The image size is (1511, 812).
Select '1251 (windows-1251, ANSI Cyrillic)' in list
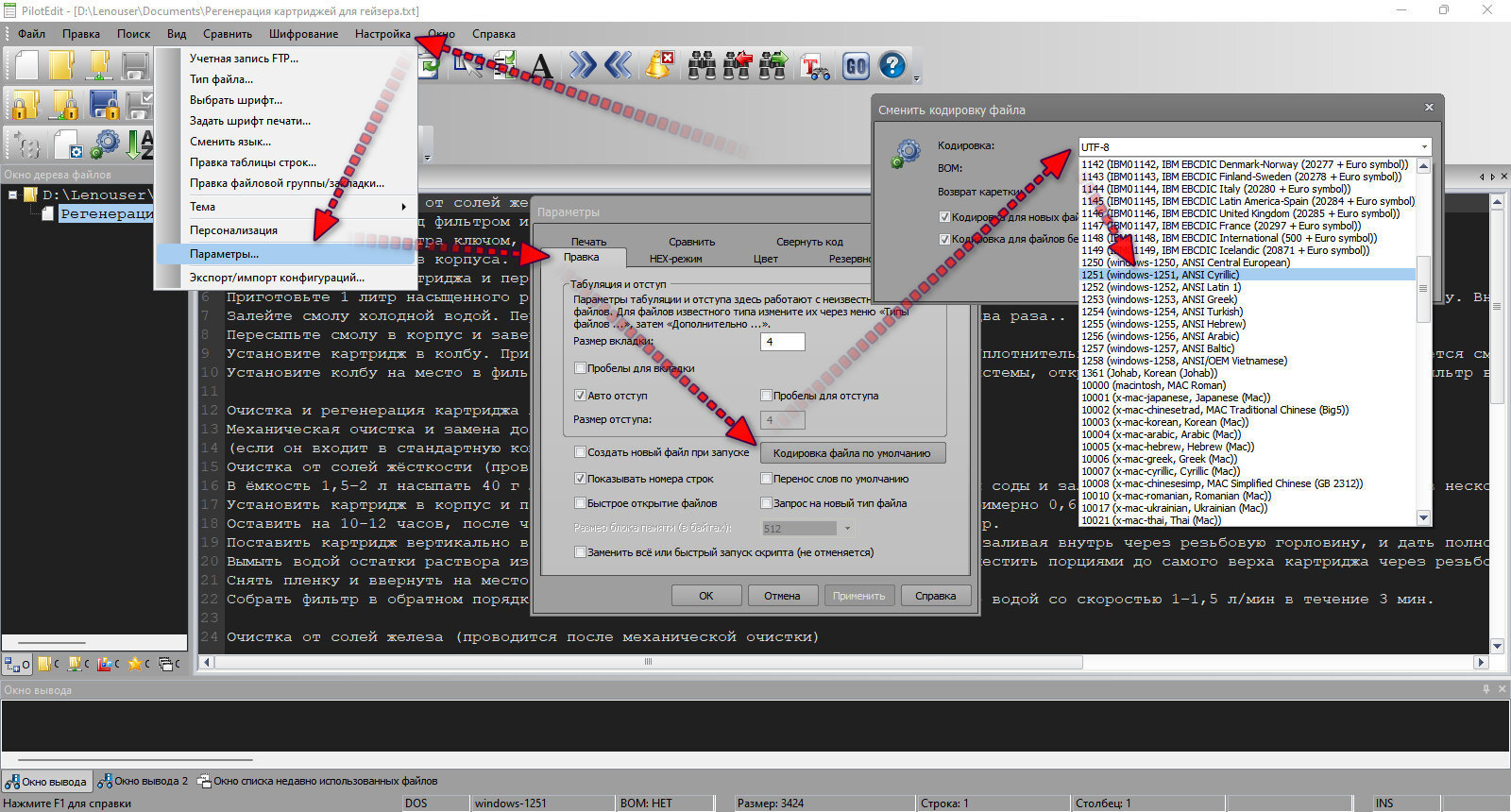click(x=1247, y=275)
